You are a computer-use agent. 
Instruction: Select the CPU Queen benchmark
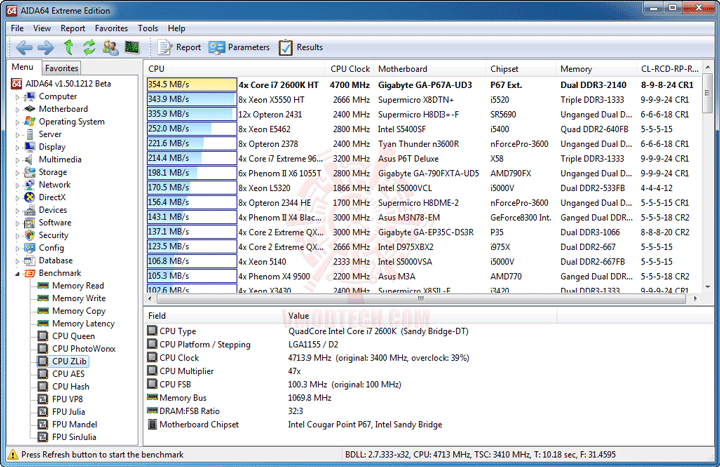tap(73, 336)
